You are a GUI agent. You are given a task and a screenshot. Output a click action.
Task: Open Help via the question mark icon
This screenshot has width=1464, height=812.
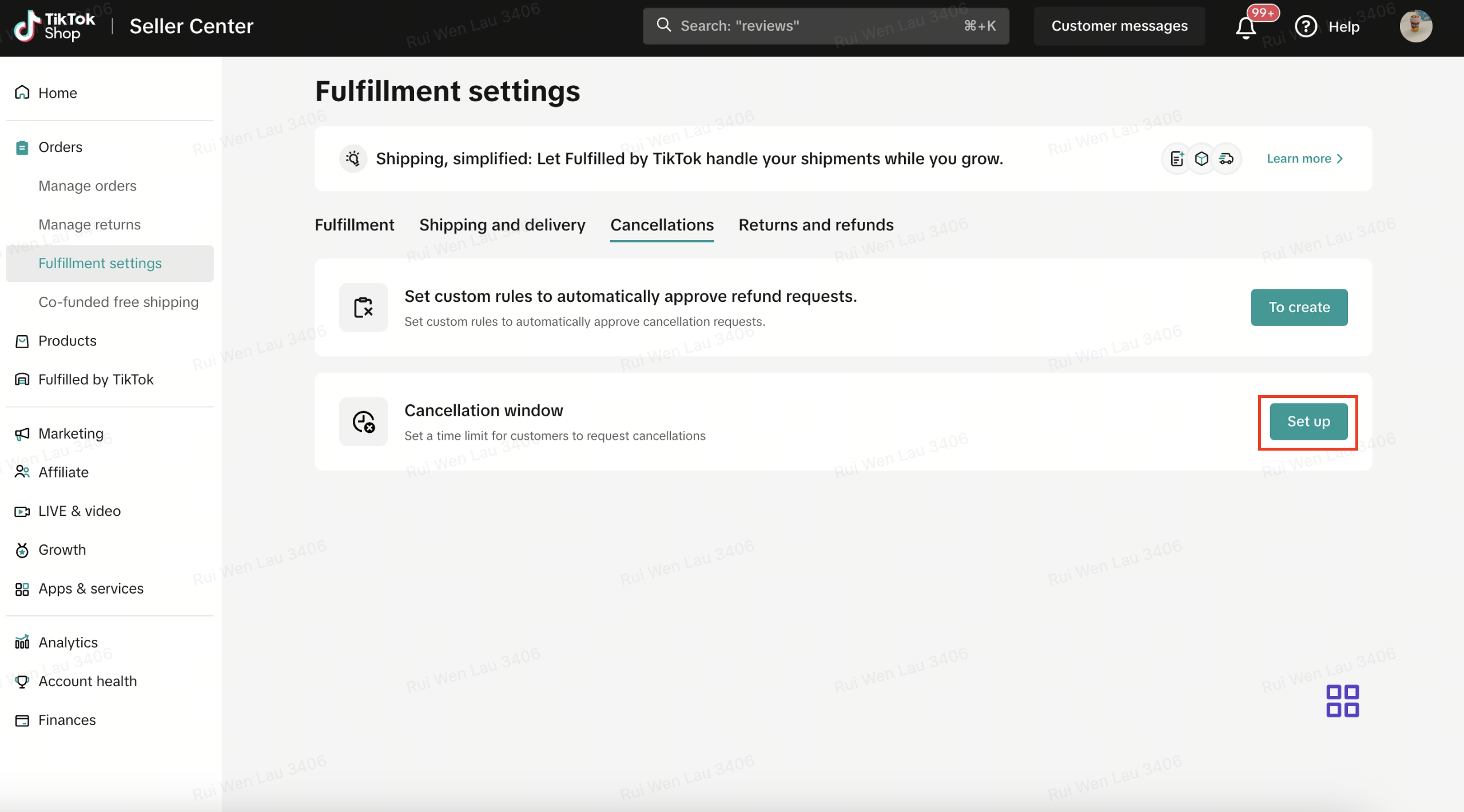[1306, 26]
